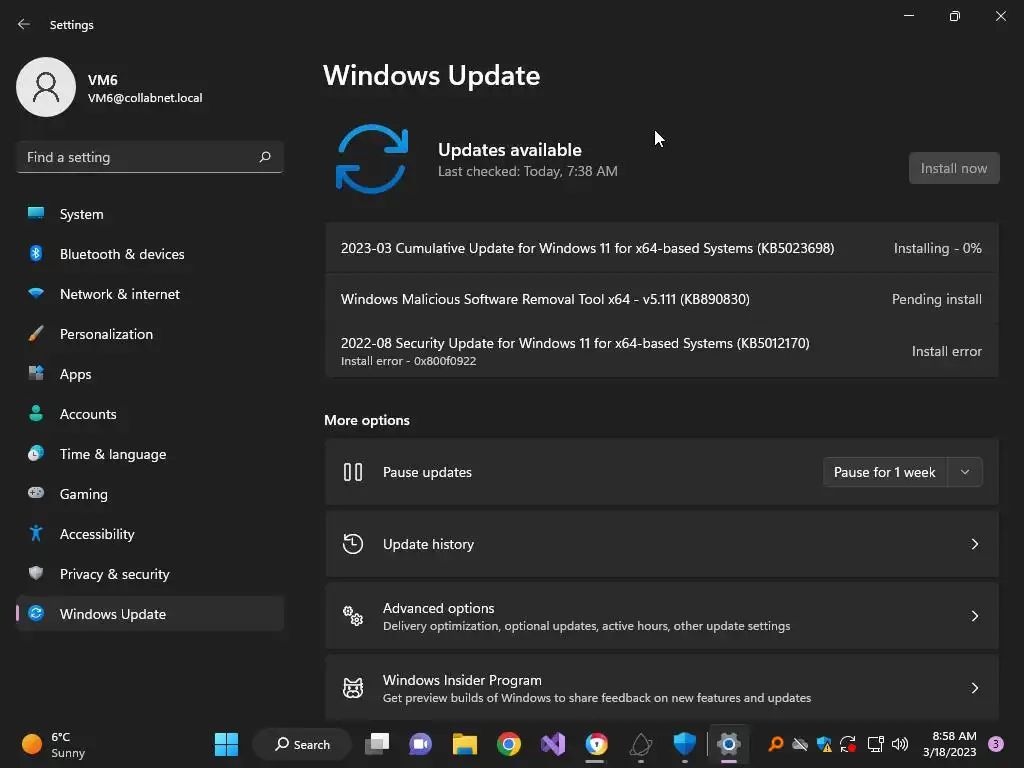Focus the Find a setting search box
Image resolution: width=1024 pixels, height=768 pixels.
150,157
